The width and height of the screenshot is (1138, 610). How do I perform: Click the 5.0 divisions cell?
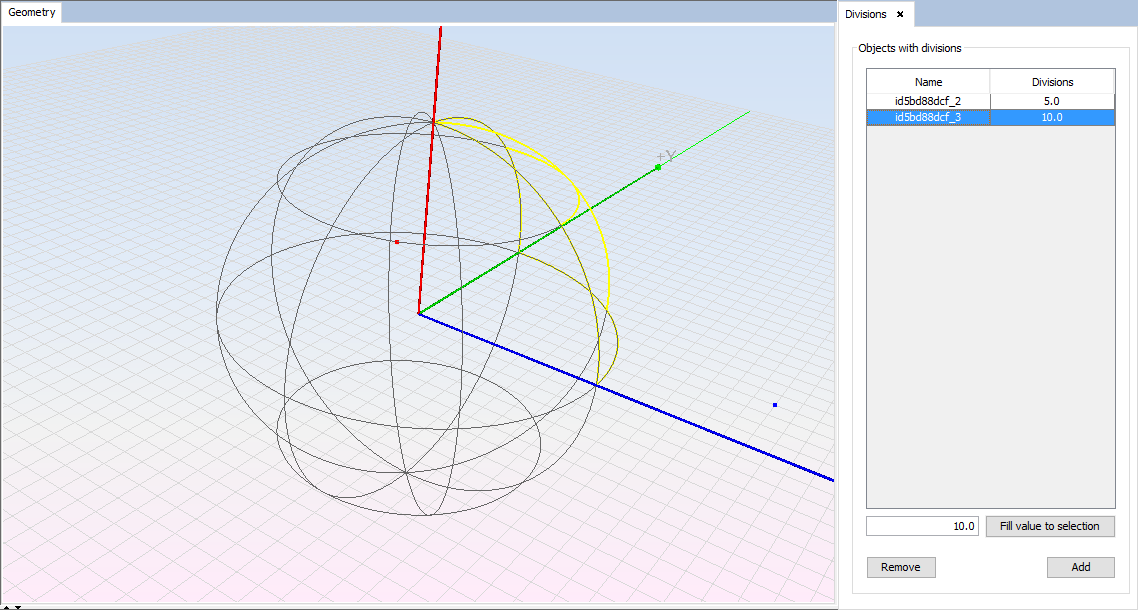(x=1052, y=101)
